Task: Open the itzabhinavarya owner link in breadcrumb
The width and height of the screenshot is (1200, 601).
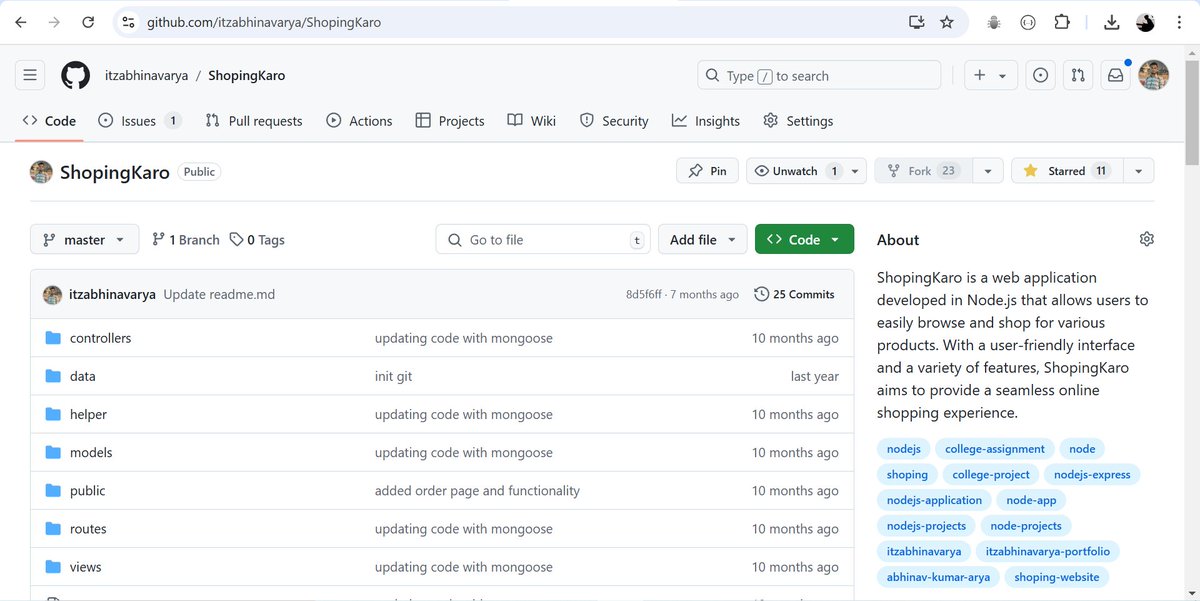Action: tap(146, 75)
